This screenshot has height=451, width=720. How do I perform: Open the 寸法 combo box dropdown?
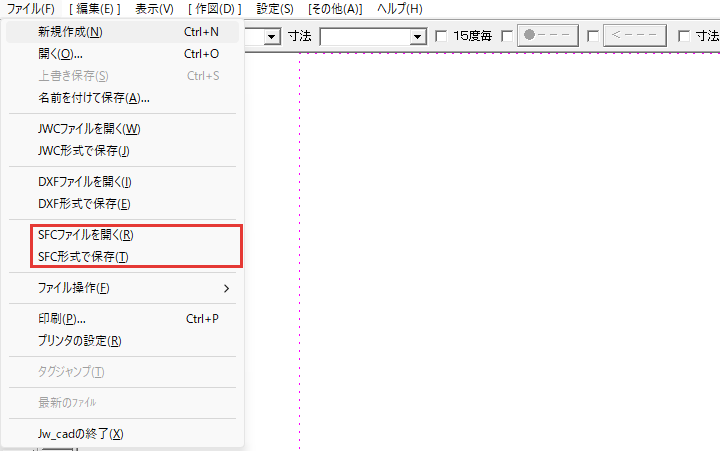pos(417,36)
